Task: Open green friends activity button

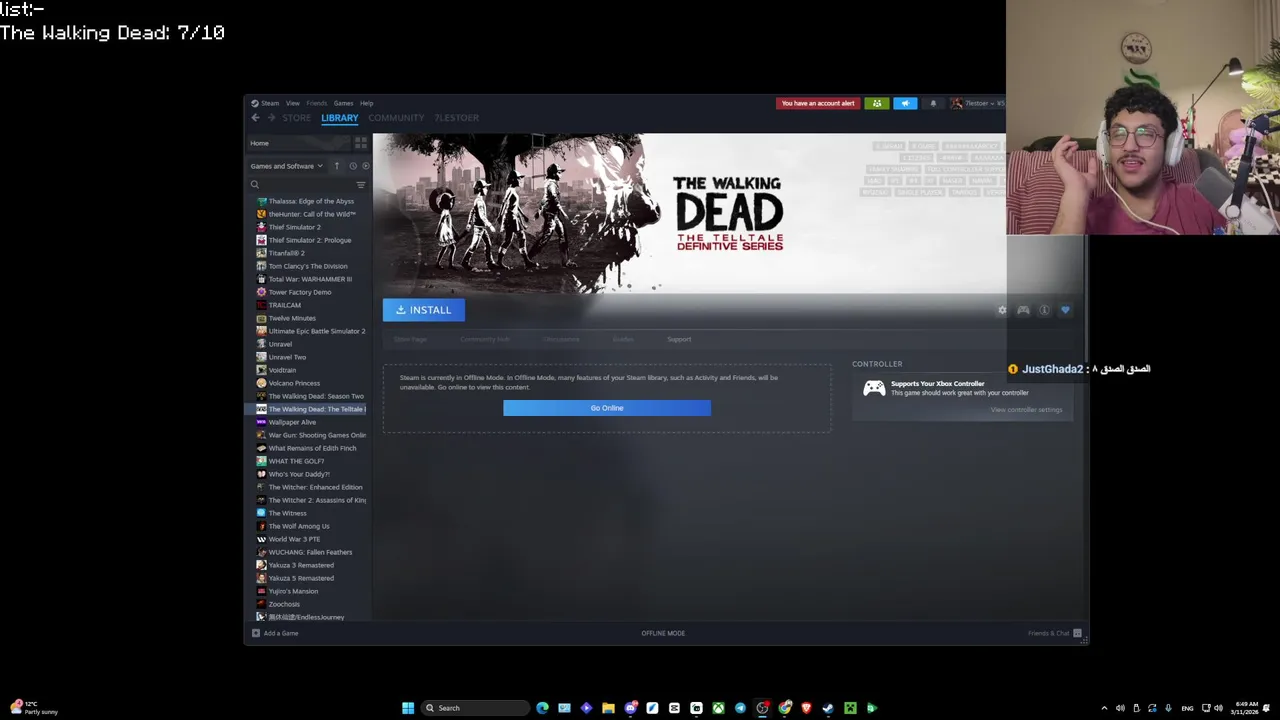Action: click(877, 103)
